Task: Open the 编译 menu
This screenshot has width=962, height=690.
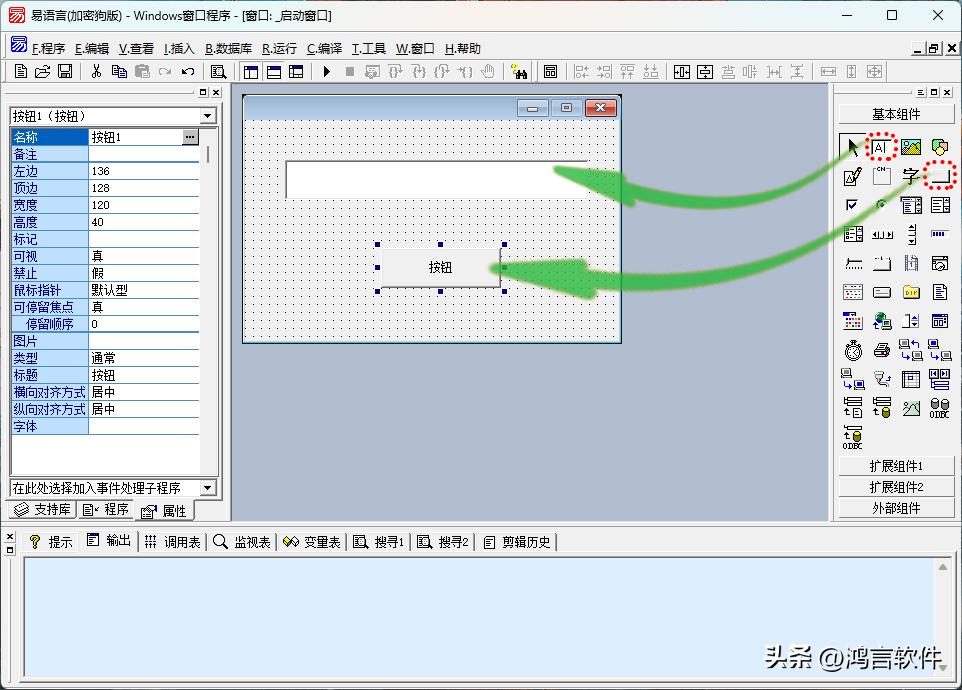Action: [325, 48]
